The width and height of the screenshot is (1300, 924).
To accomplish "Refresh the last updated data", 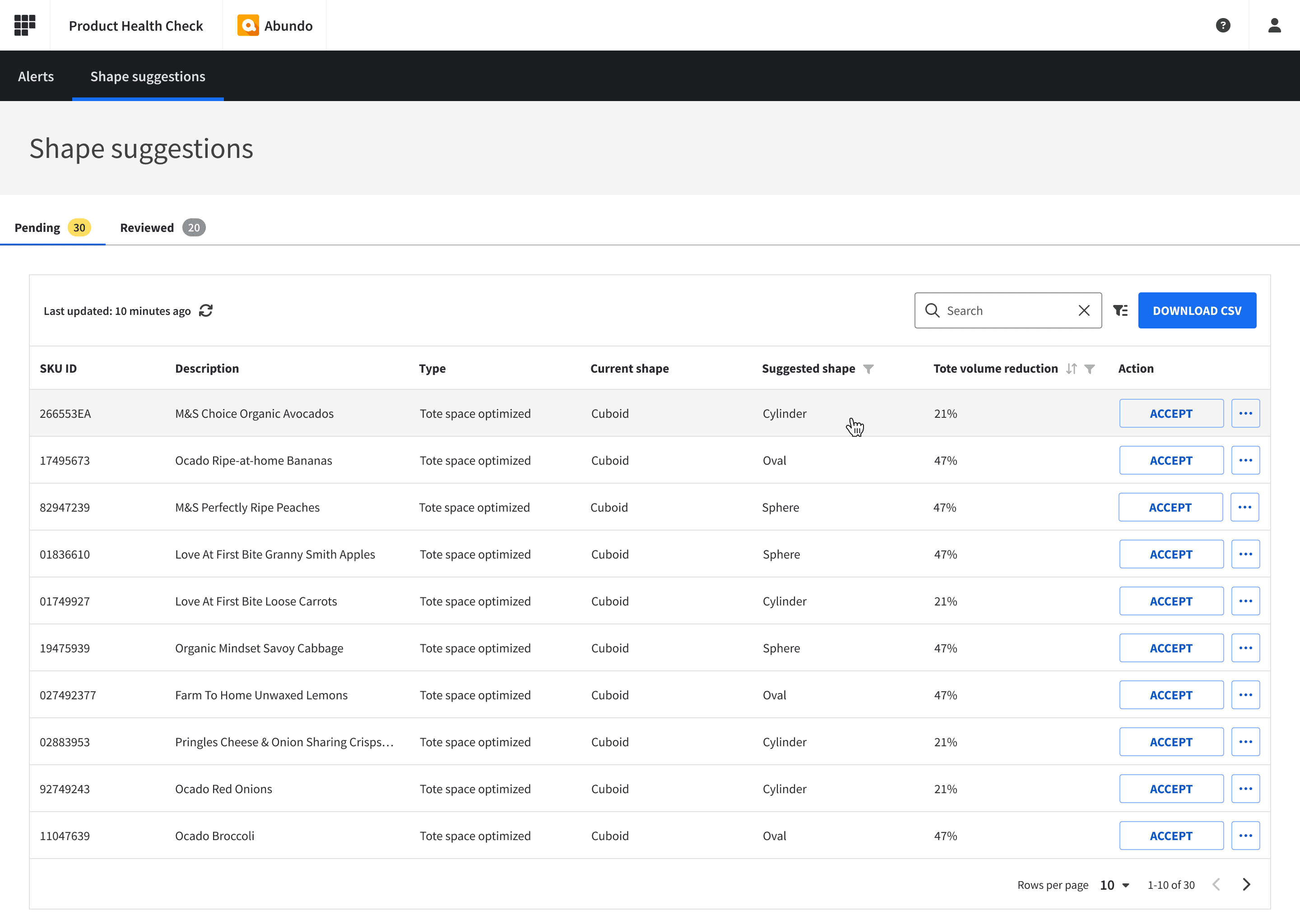I will [x=205, y=311].
